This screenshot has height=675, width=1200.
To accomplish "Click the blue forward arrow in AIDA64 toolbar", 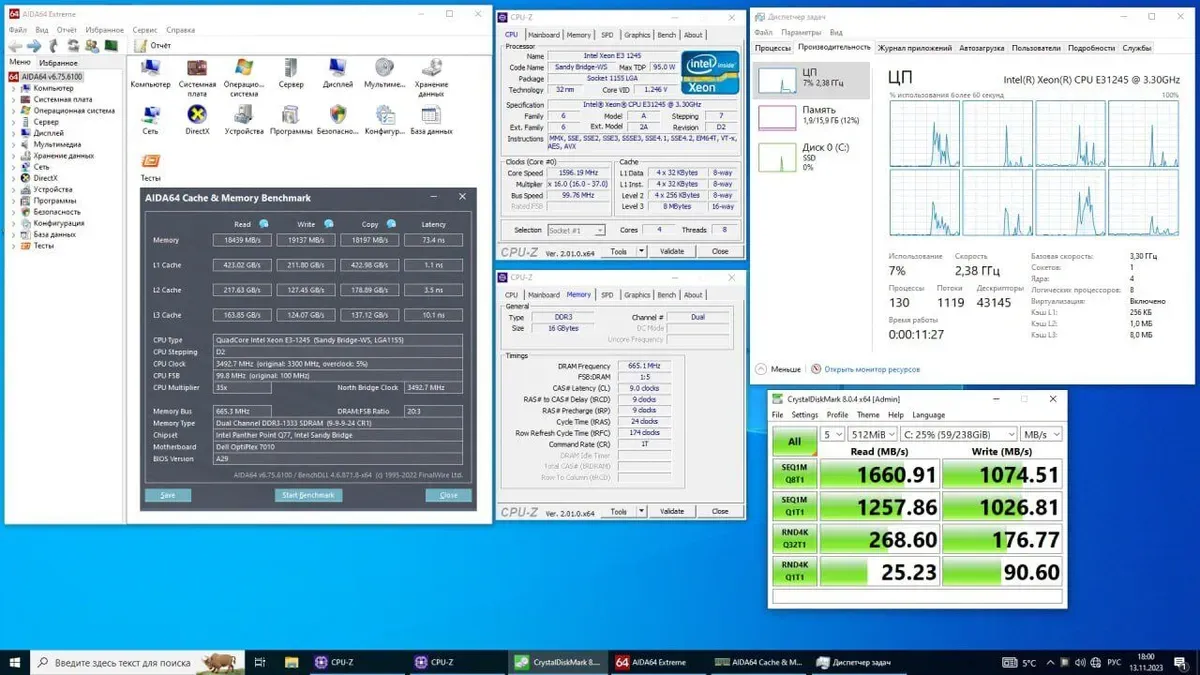I will (34, 46).
